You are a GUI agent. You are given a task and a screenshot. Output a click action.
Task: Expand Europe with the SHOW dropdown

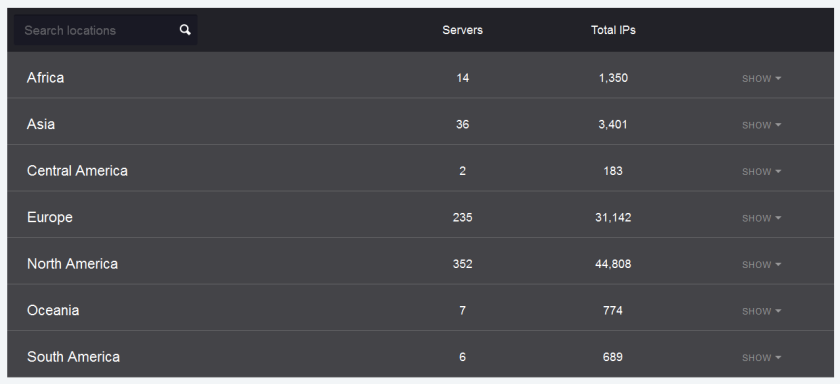[x=761, y=218]
